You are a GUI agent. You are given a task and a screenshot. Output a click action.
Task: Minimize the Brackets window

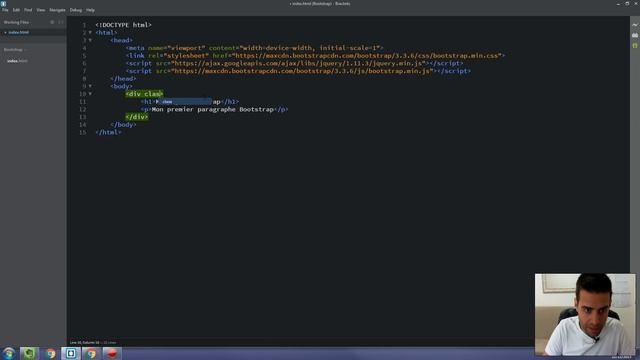tap(618, 3)
